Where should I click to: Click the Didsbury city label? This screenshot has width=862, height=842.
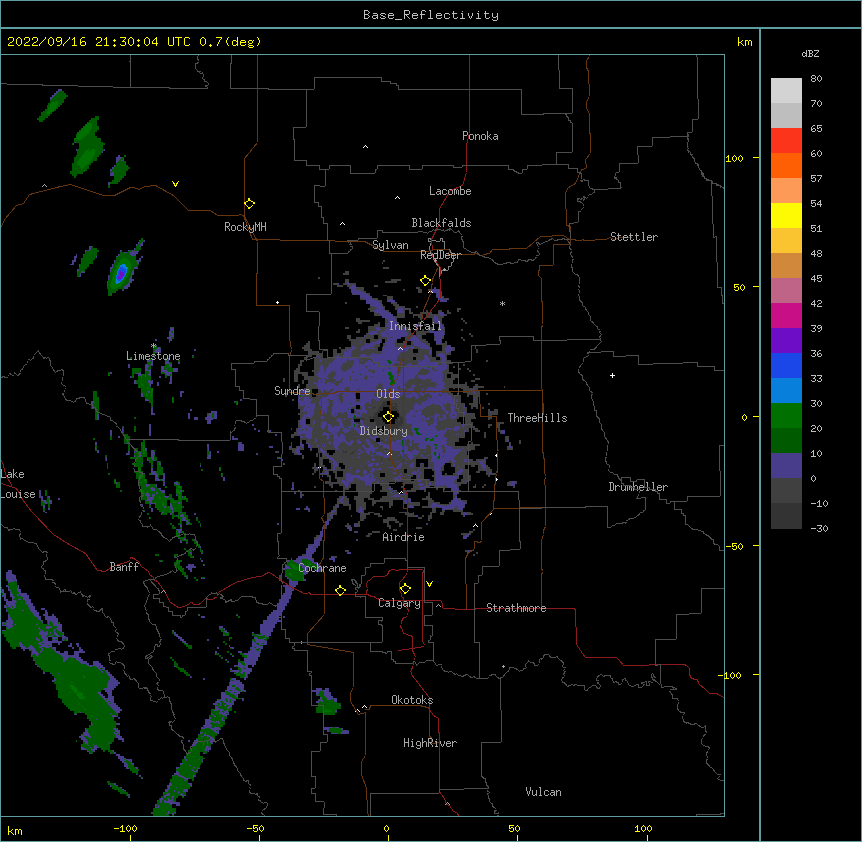[x=384, y=431]
